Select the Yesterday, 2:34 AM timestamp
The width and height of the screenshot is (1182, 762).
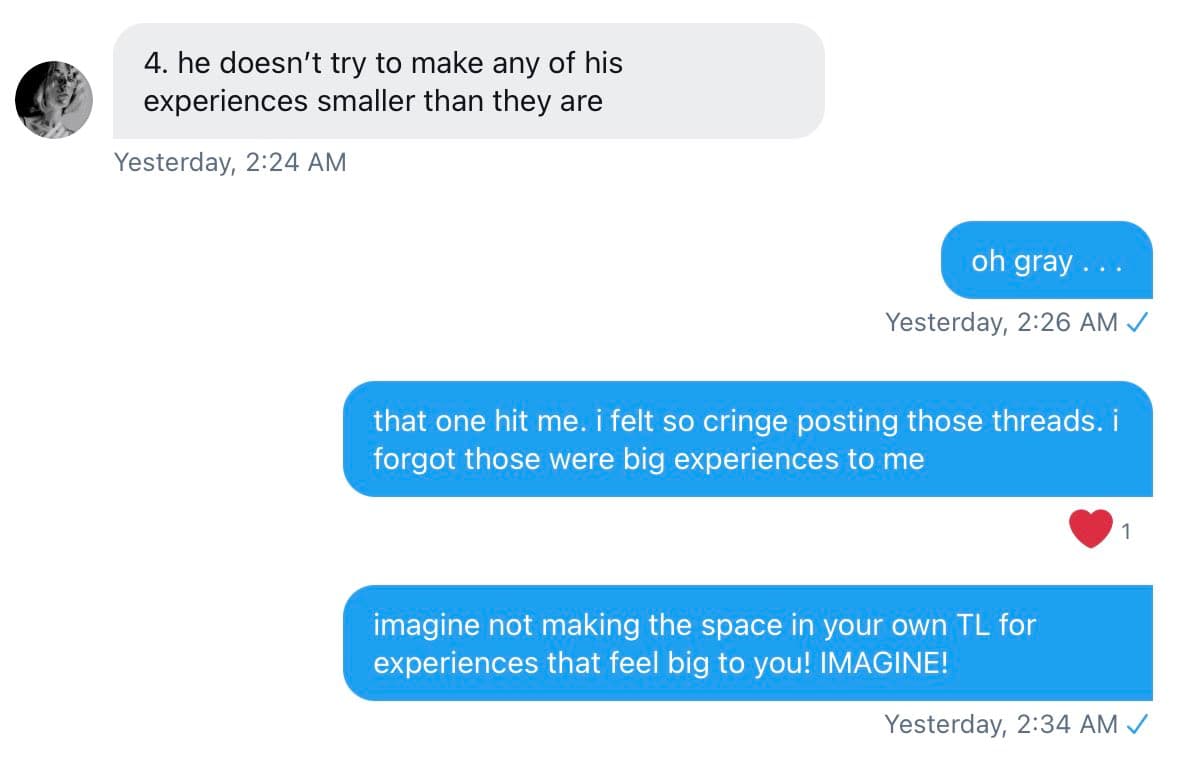pyautogui.click(x=1001, y=724)
